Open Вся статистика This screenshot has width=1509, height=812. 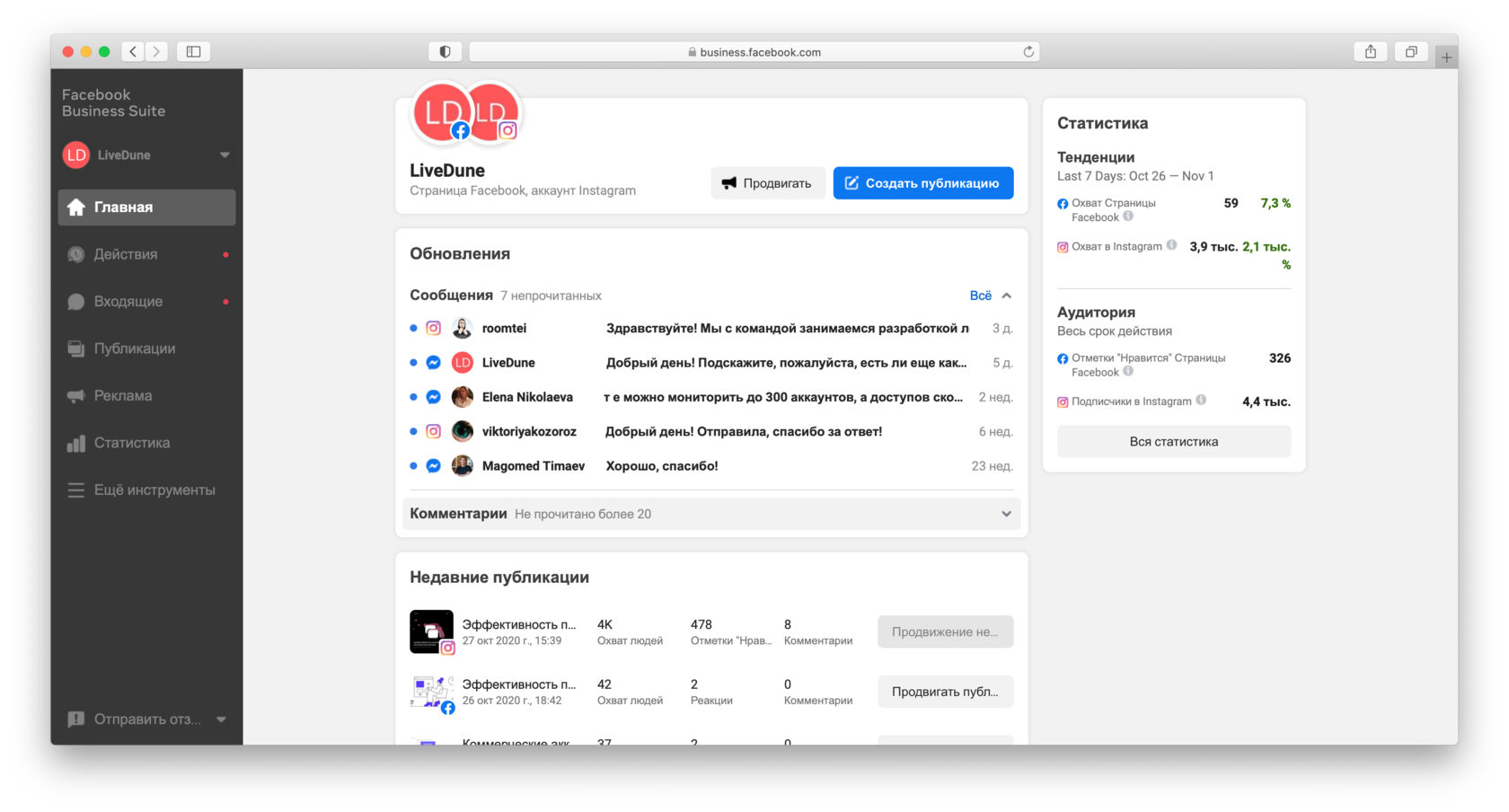tap(1173, 441)
